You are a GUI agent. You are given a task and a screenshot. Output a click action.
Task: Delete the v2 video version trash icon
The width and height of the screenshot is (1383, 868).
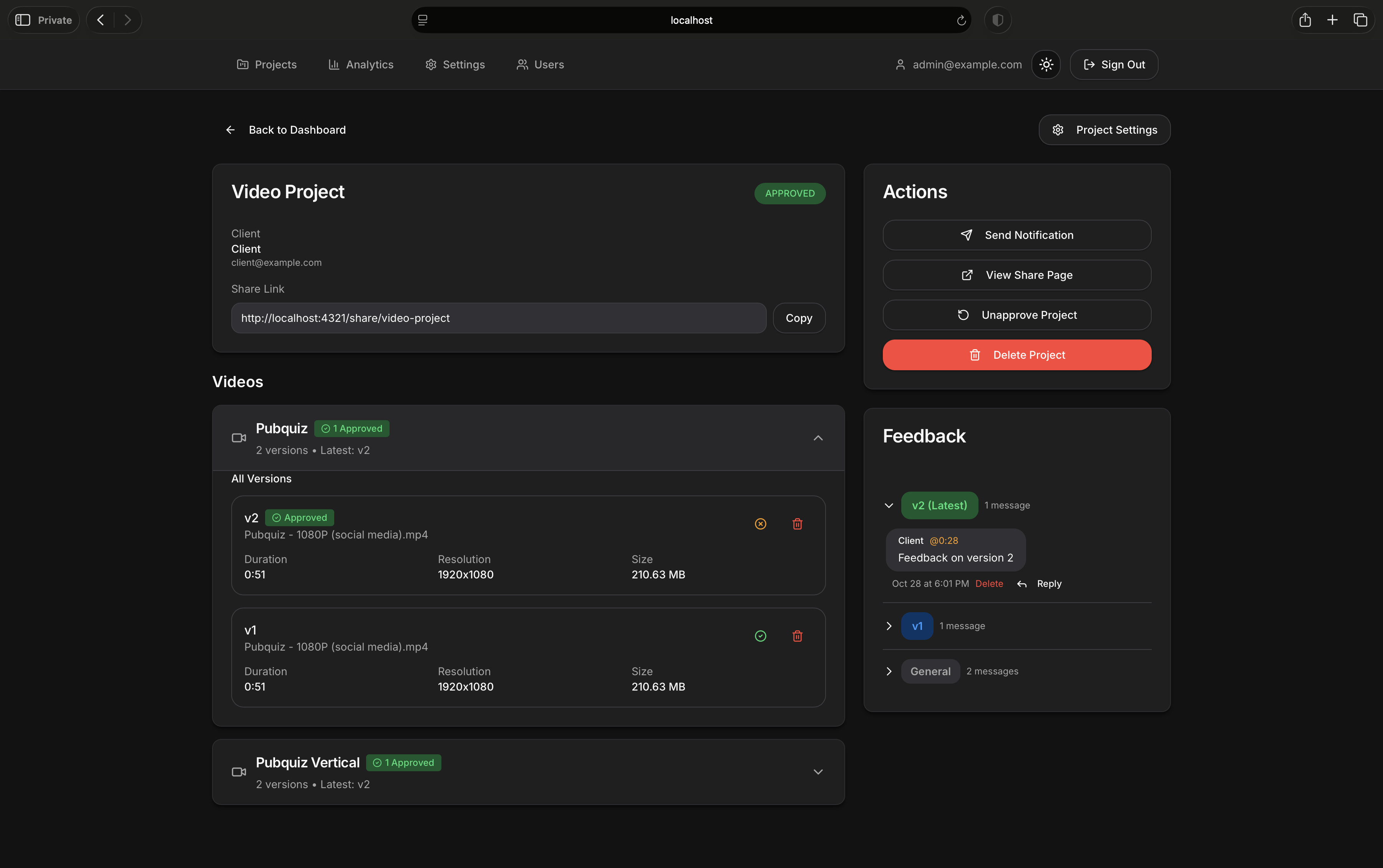click(x=798, y=523)
